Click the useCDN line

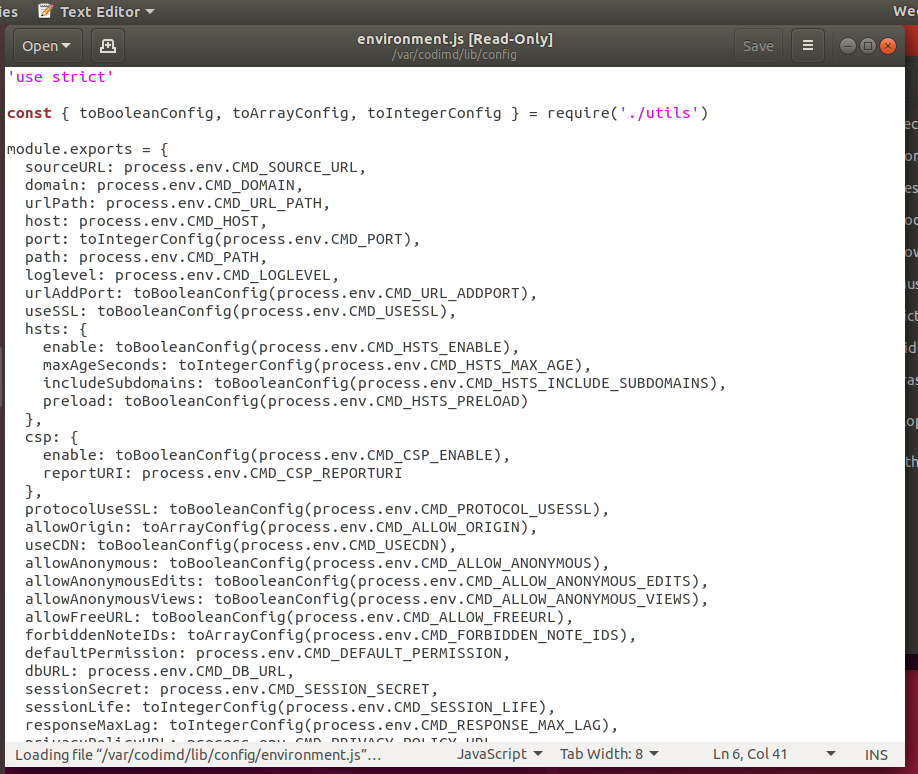pyautogui.click(x=241, y=545)
